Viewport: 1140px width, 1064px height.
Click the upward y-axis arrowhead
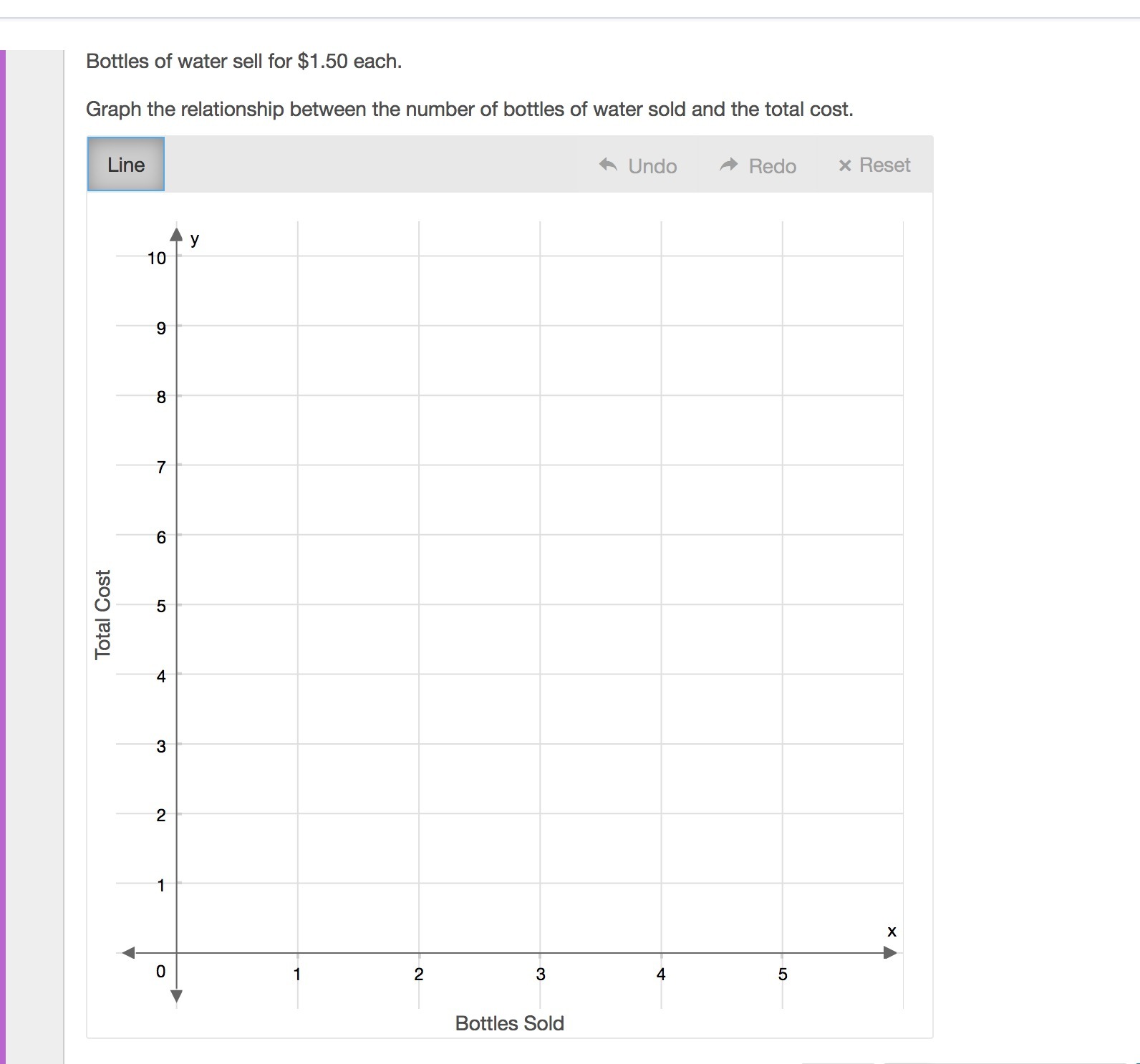pyautogui.click(x=177, y=235)
